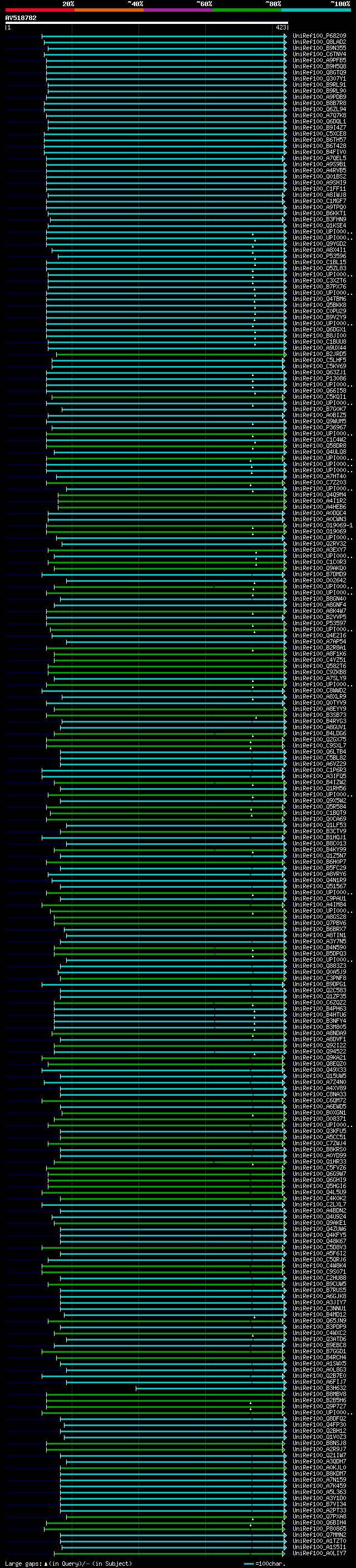The width and height of the screenshot is (356, 1568).
Task: Select hit label UniRef100_Q1RH56
Action: pos(319,788)
